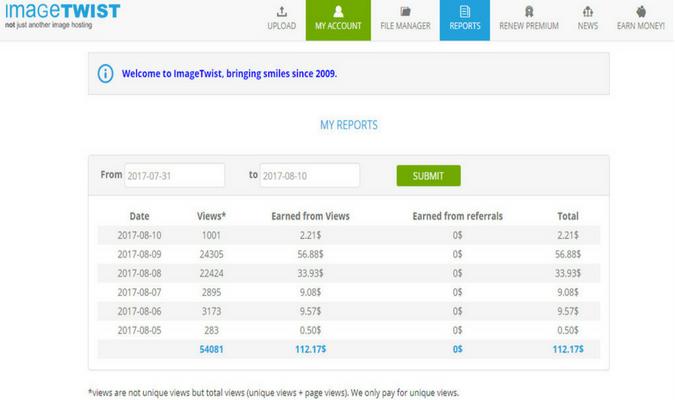Viewport: 675px width, 400px height.
Task: Click the Reports document icon
Action: 464,11
